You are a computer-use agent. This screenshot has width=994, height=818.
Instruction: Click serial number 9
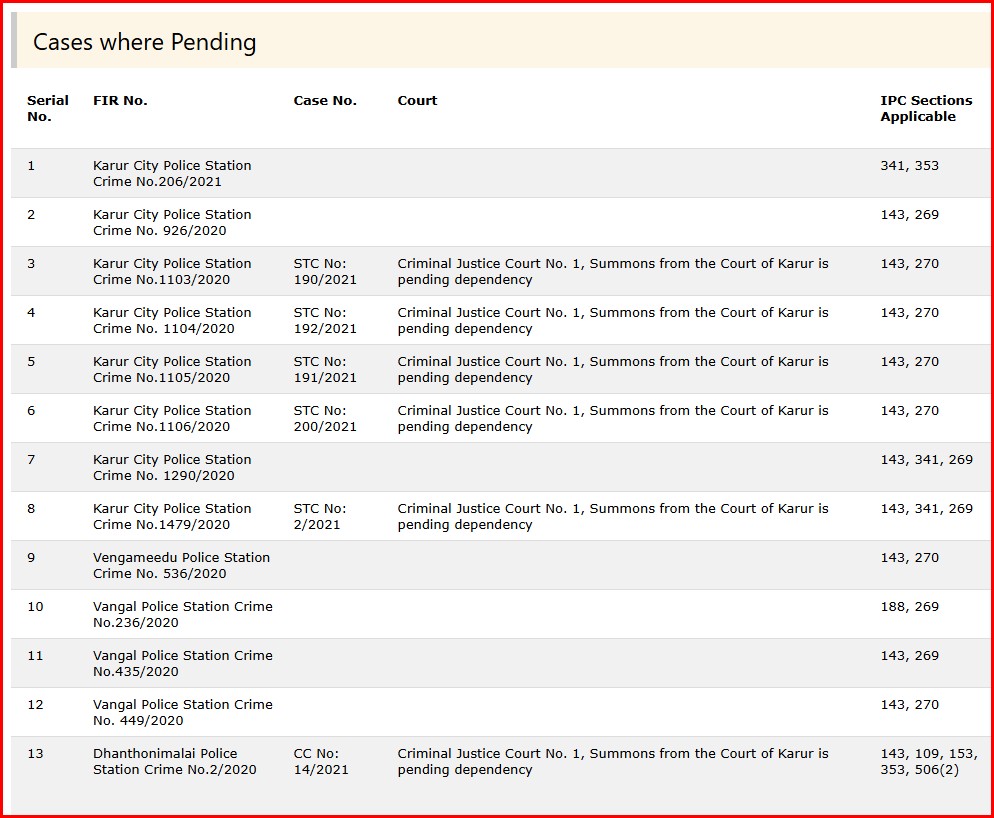31,557
